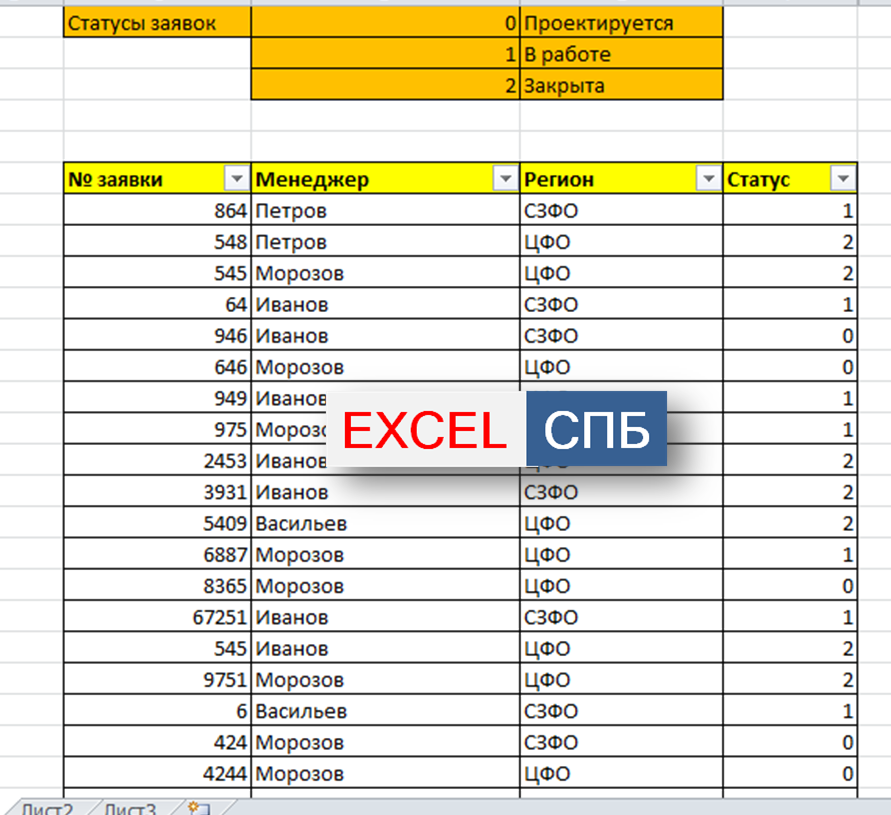Click the cell with number 9751
The image size is (891, 815).
pyautogui.click(x=157, y=680)
